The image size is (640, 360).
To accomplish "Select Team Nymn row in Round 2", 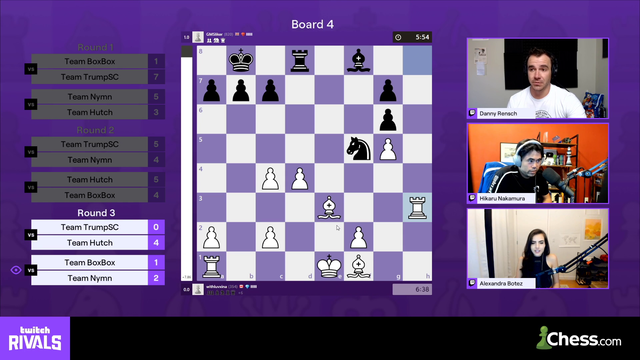I will point(98,160).
